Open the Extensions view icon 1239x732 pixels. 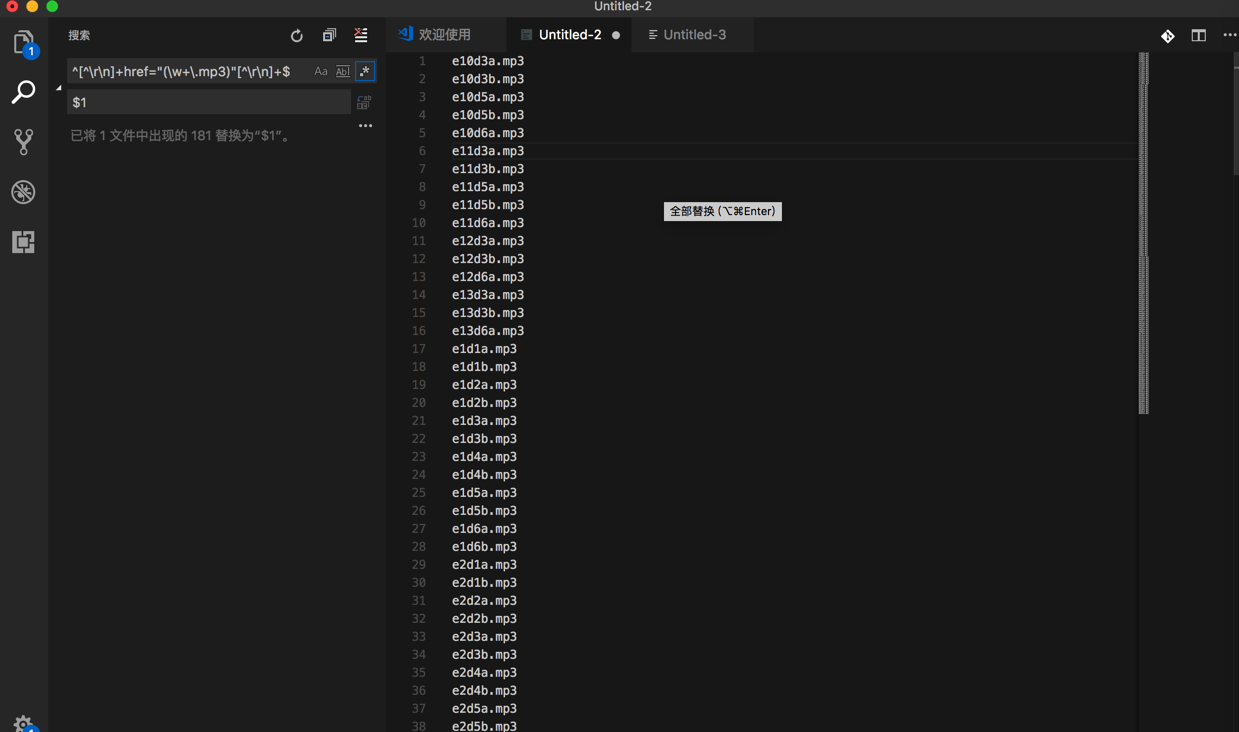(x=23, y=242)
